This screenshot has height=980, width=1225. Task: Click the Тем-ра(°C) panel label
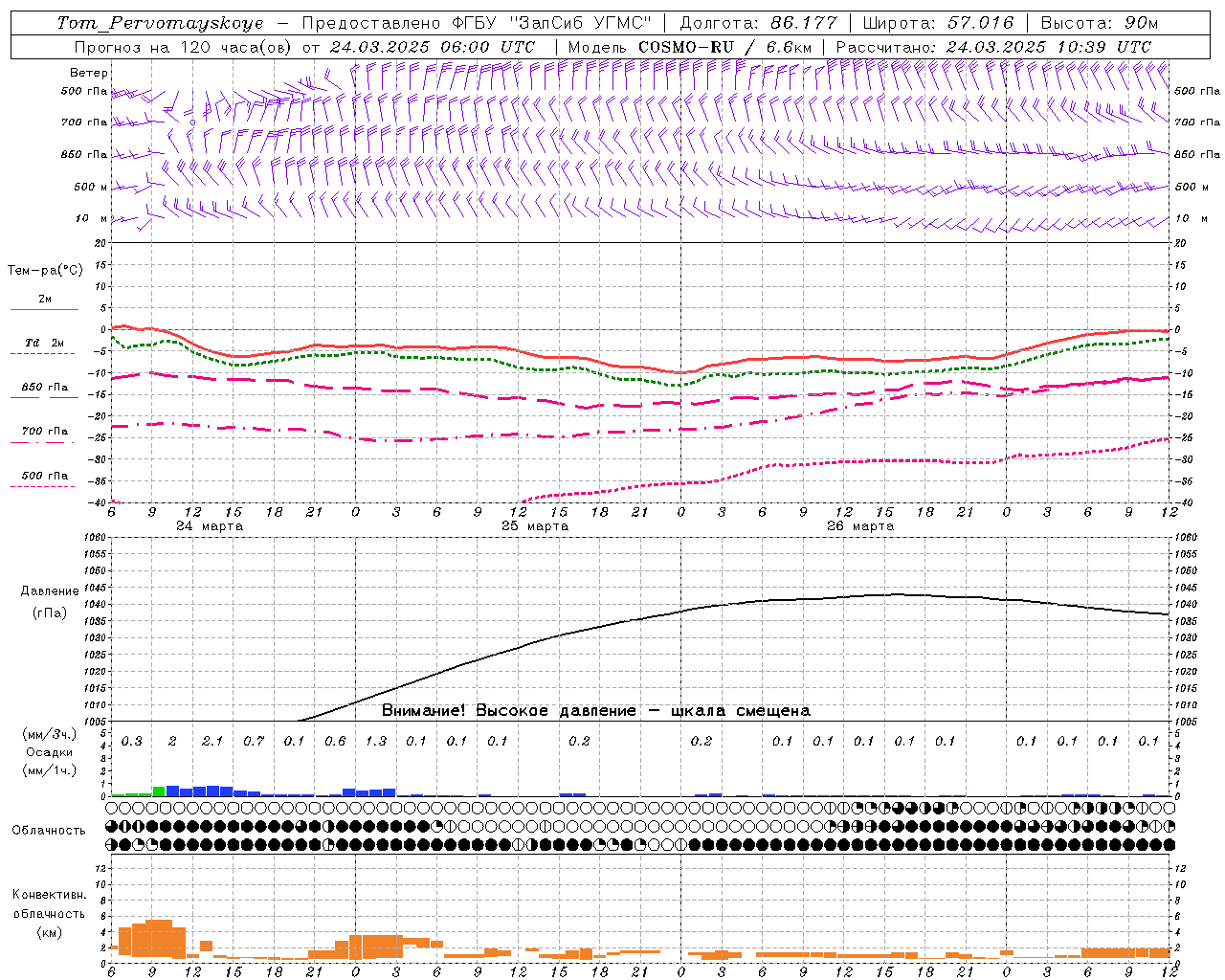(x=45, y=271)
